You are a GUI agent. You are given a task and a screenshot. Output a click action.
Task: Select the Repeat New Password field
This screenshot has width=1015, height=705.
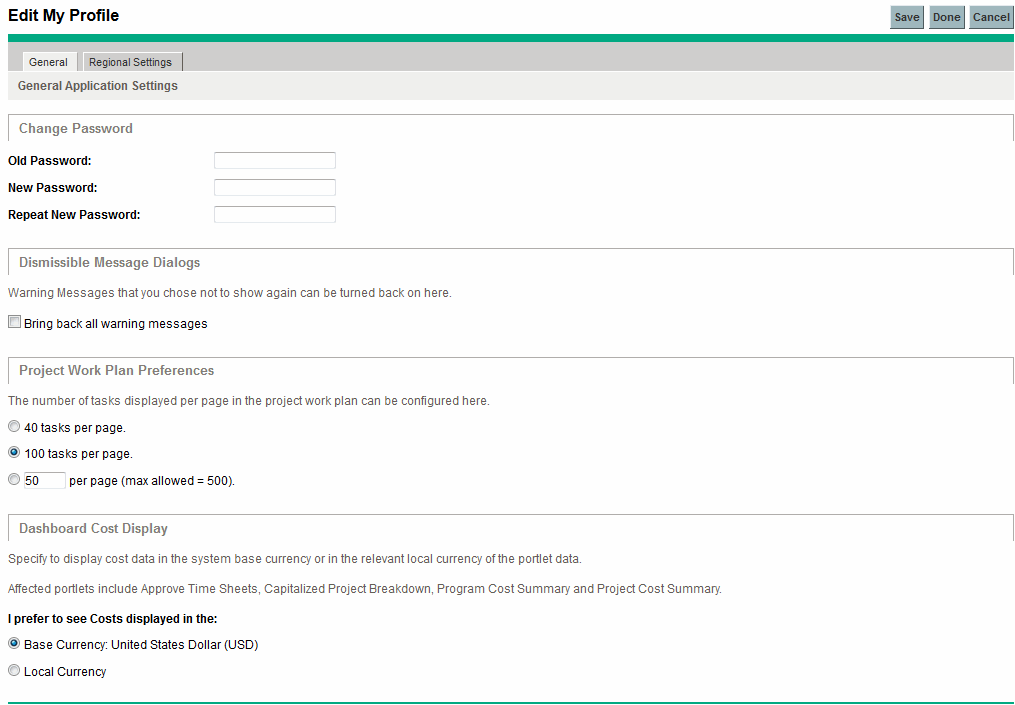274,215
